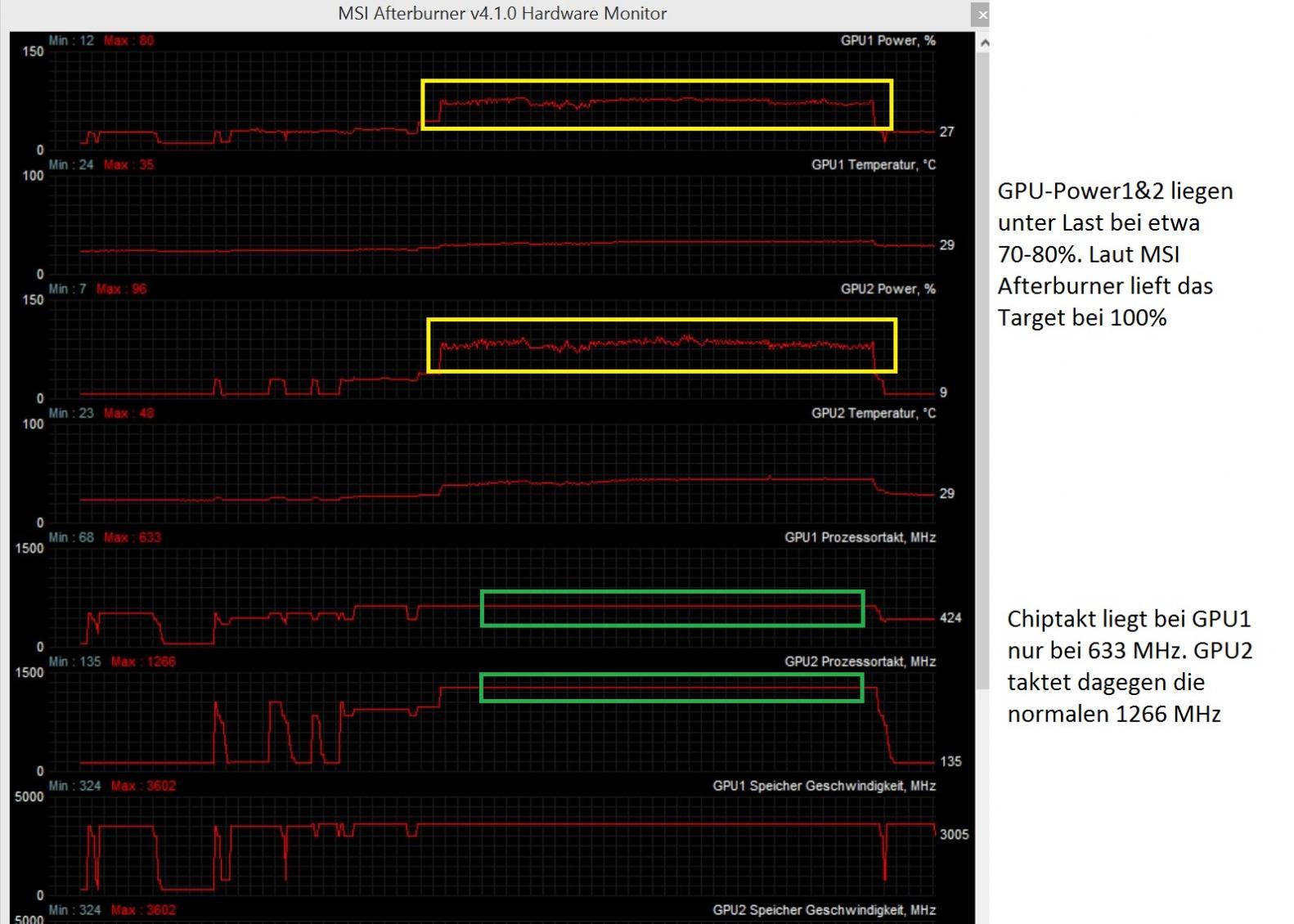Click the GPU2 Prozessortakt 'Min : 135' value
The image size is (1294, 924).
point(74,662)
